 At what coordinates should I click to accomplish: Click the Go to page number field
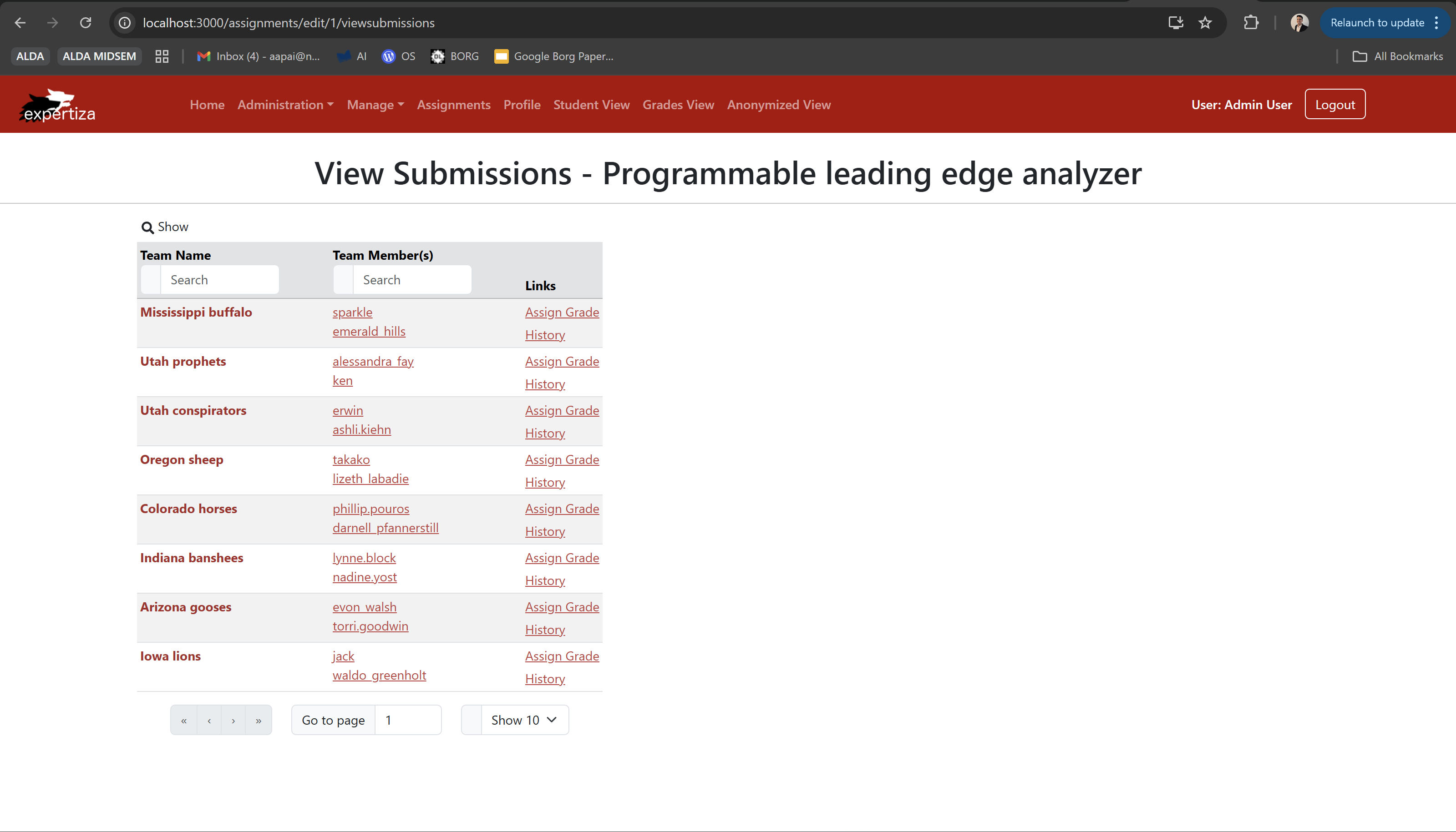click(408, 720)
